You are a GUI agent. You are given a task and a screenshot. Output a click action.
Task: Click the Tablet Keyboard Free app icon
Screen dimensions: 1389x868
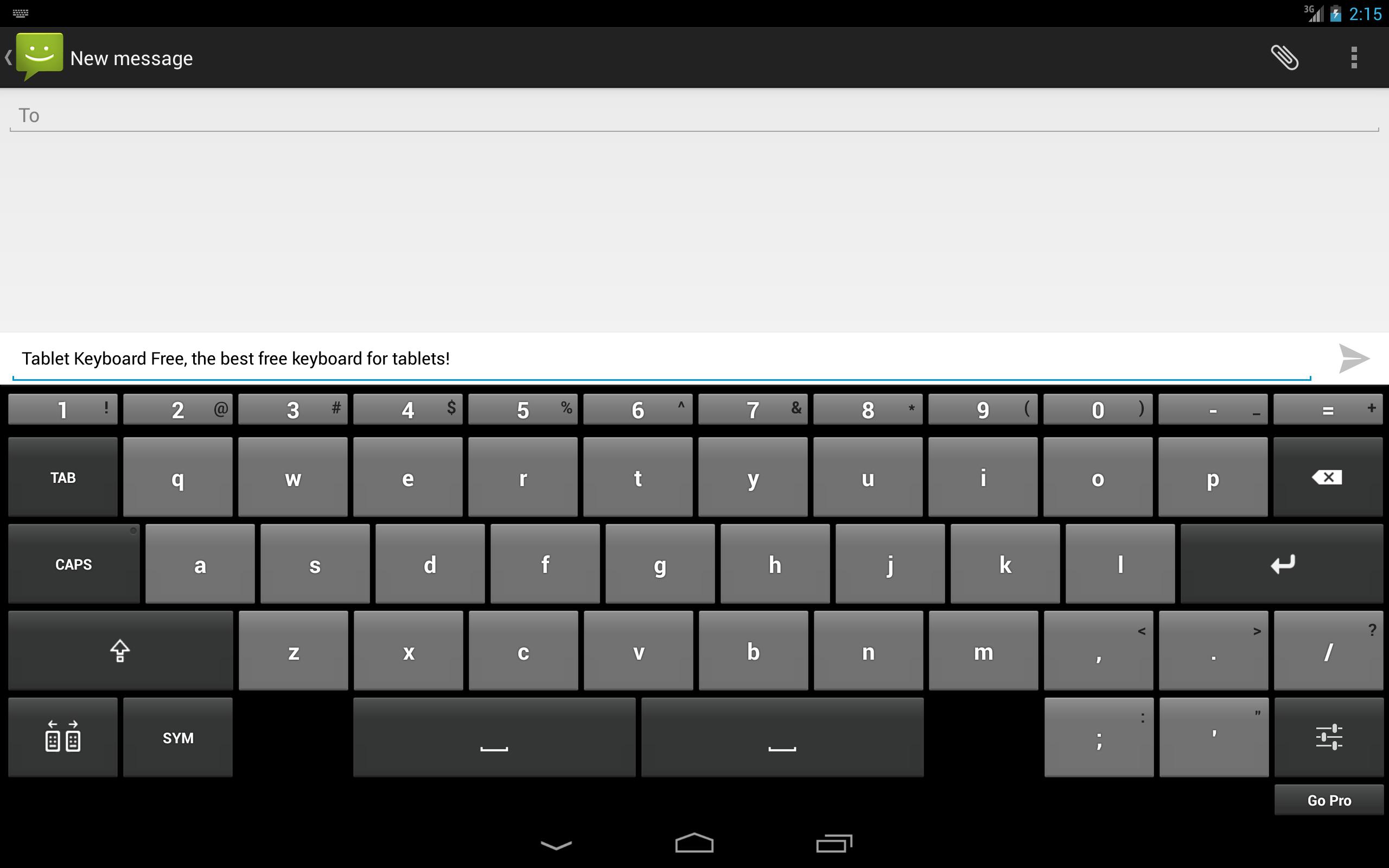(x=20, y=12)
